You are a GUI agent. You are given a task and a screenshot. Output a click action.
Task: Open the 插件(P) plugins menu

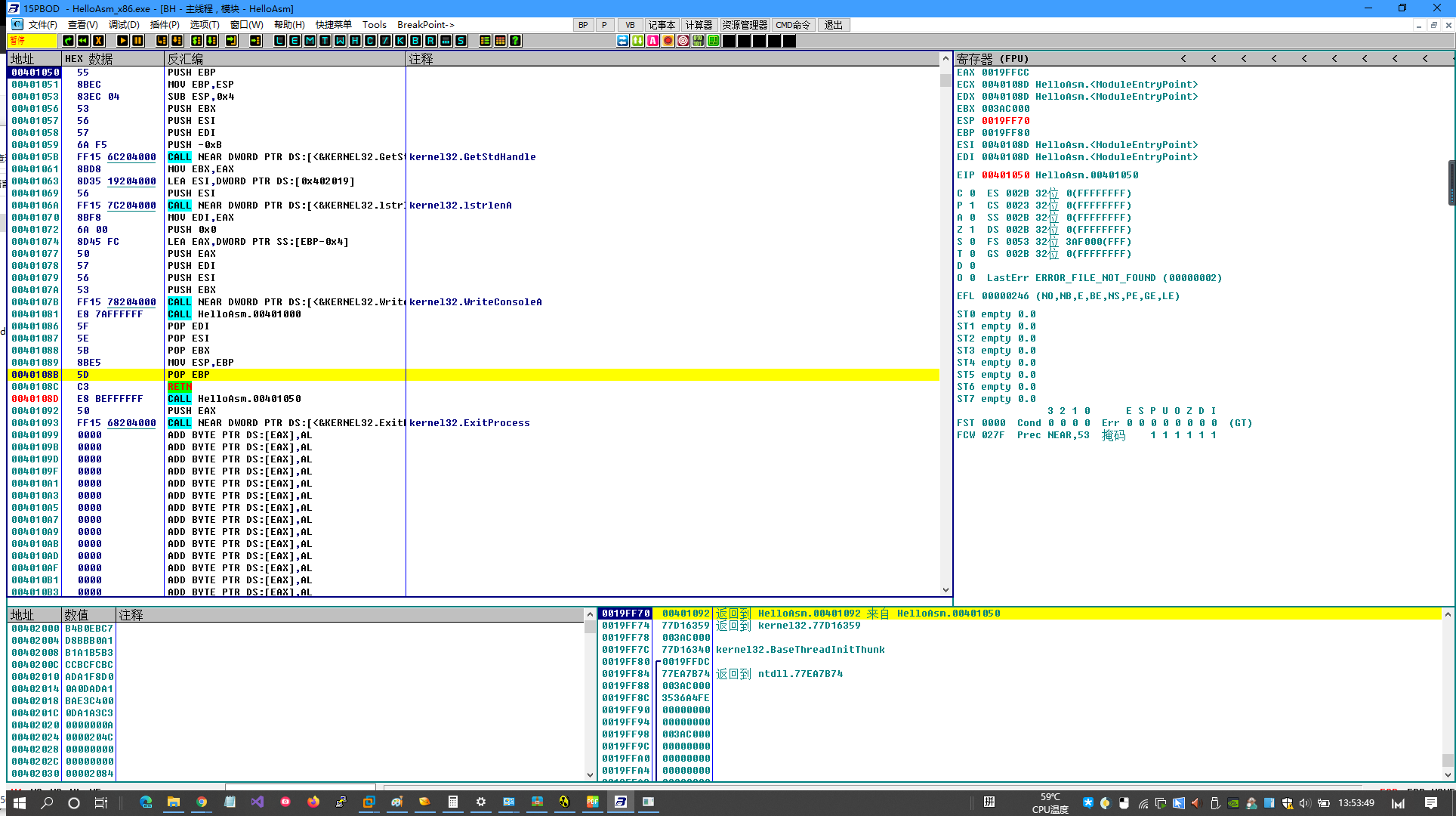point(165,25)
